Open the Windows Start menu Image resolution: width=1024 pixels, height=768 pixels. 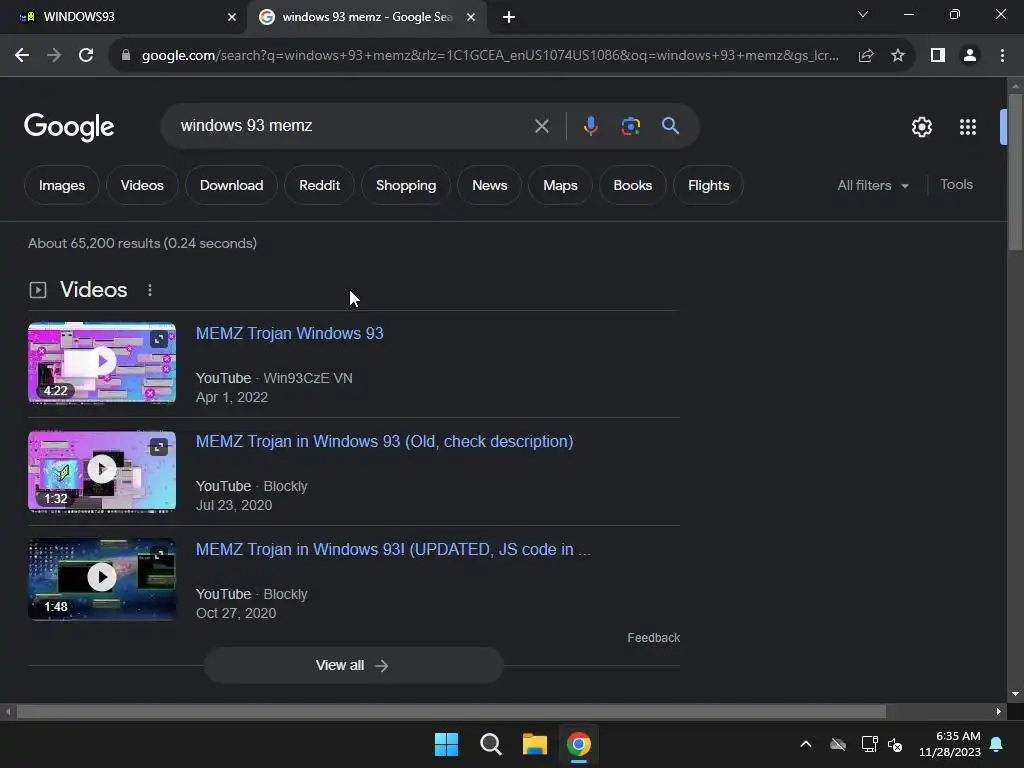point(447,744)
